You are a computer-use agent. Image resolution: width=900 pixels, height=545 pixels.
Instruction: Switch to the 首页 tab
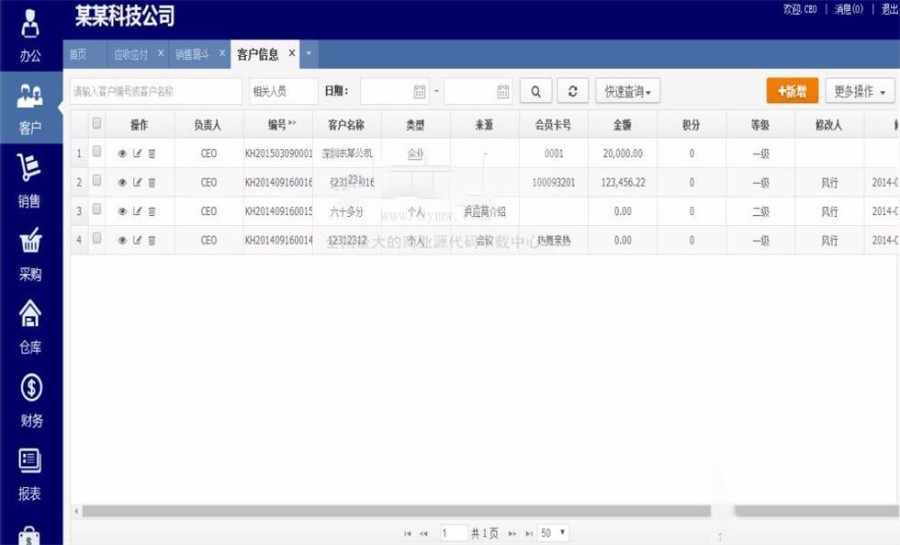(x=78, y=54)
